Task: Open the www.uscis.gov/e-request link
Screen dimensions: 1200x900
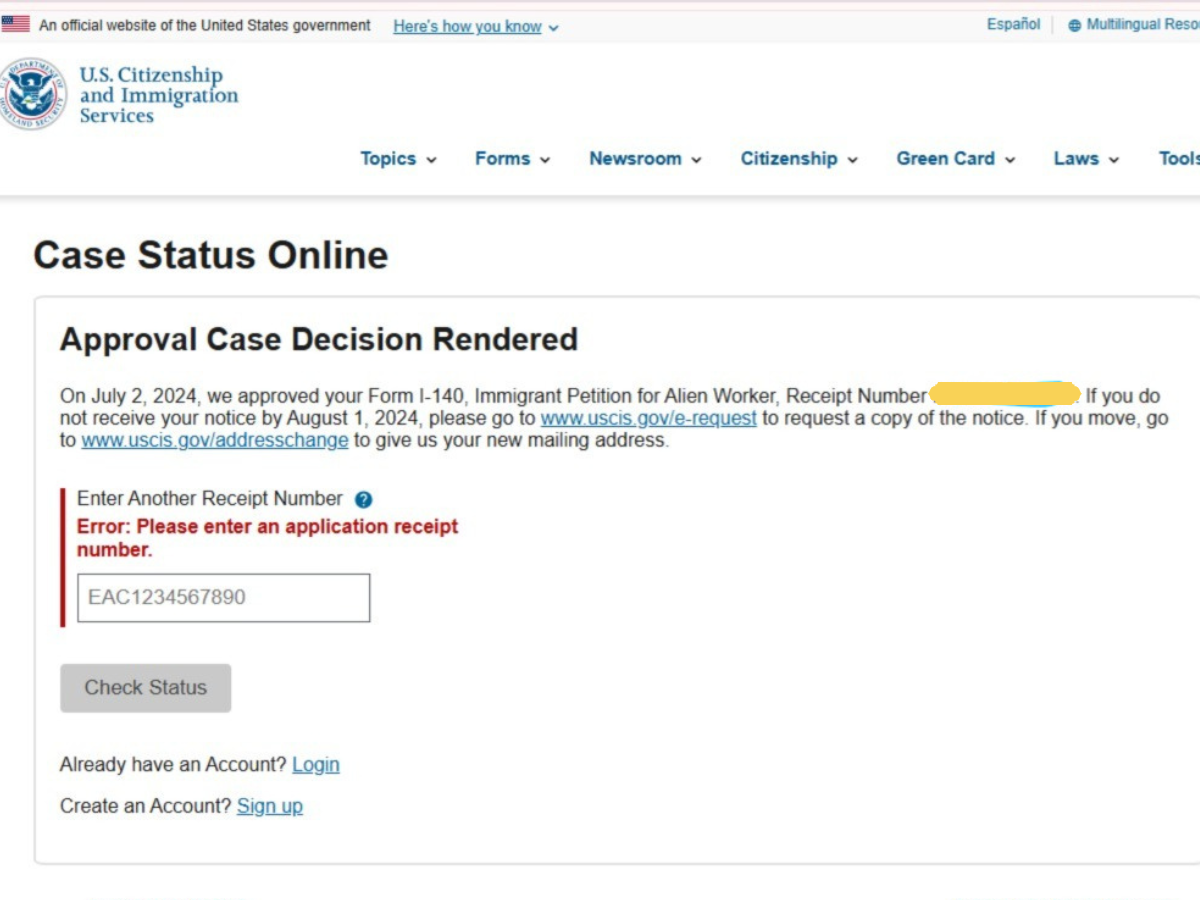Action: (x=648, y=418)
